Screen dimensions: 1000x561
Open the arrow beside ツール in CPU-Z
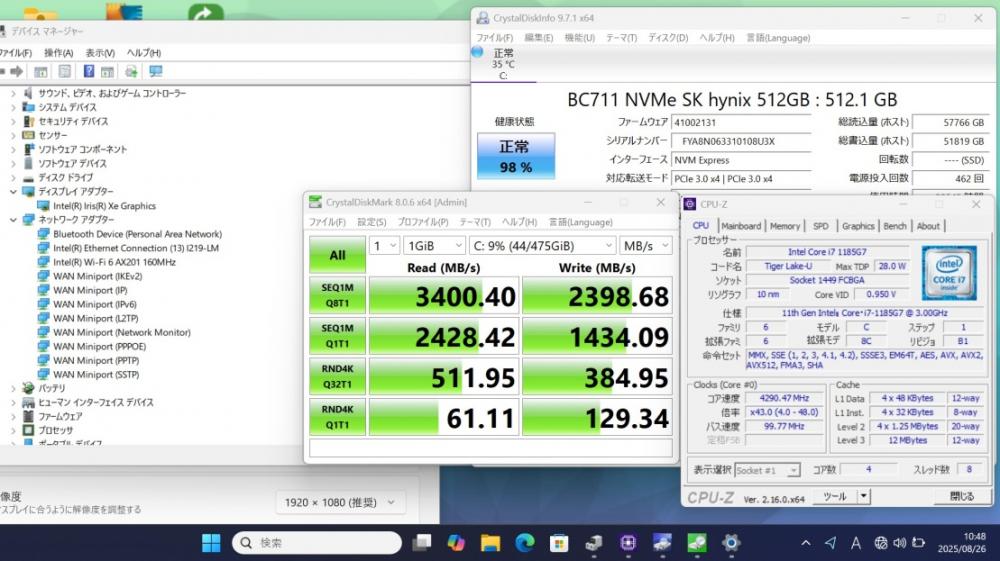click(863, 496)
